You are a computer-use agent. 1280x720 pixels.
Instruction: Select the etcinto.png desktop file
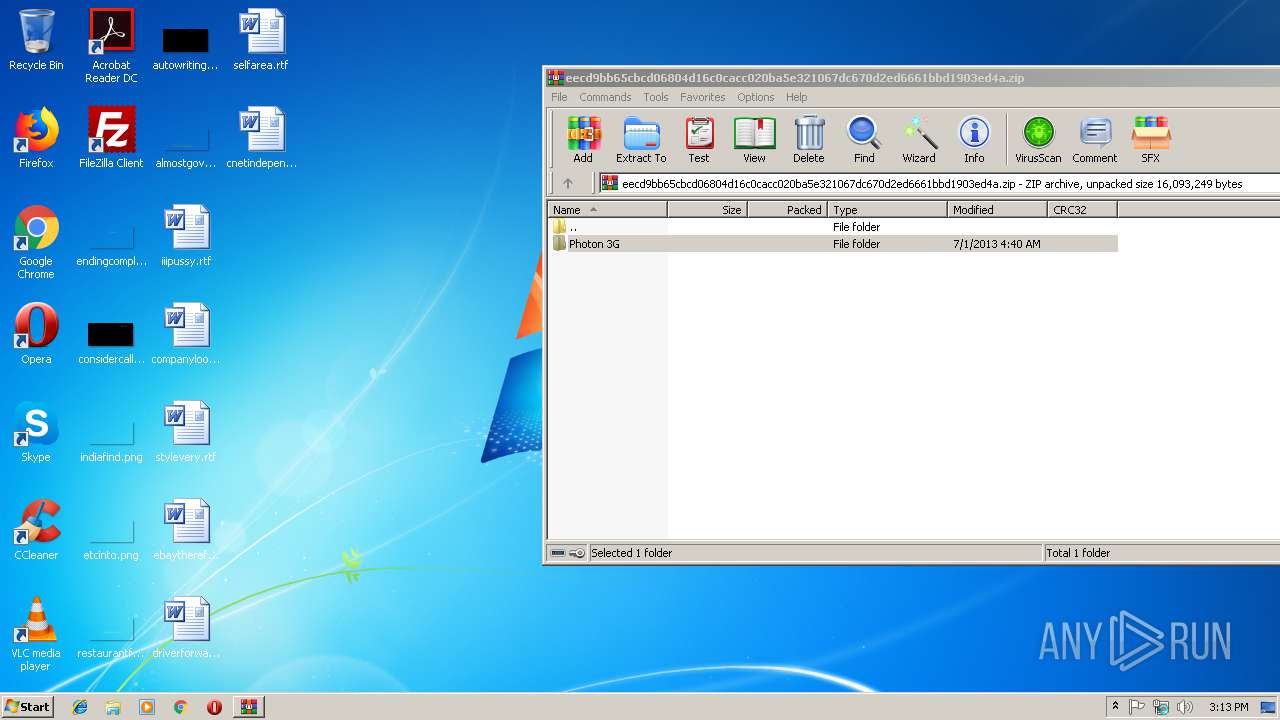[x=111, y=538]
